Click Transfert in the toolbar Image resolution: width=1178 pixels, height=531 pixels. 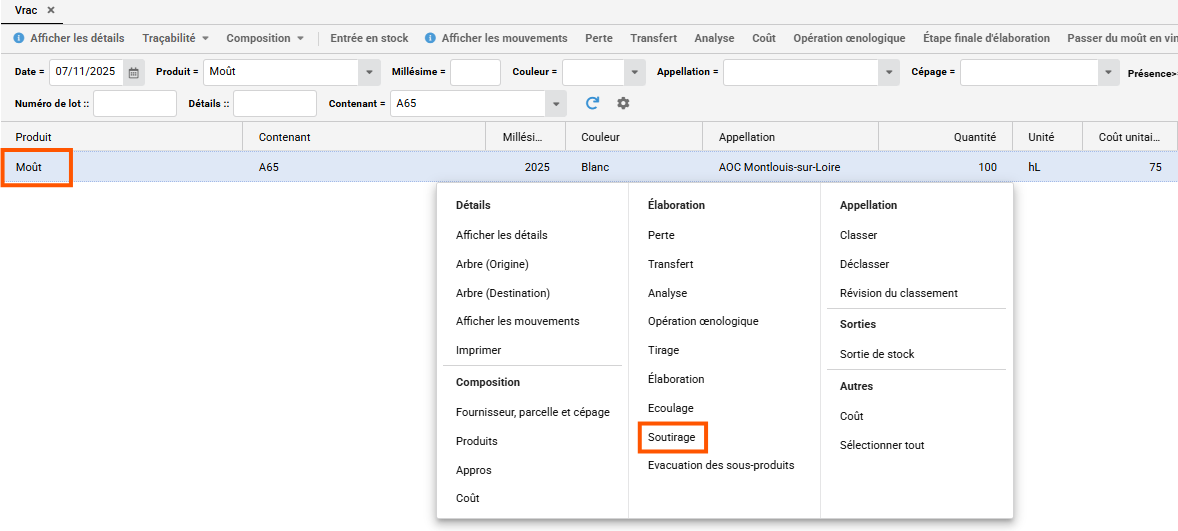[654, 38]
